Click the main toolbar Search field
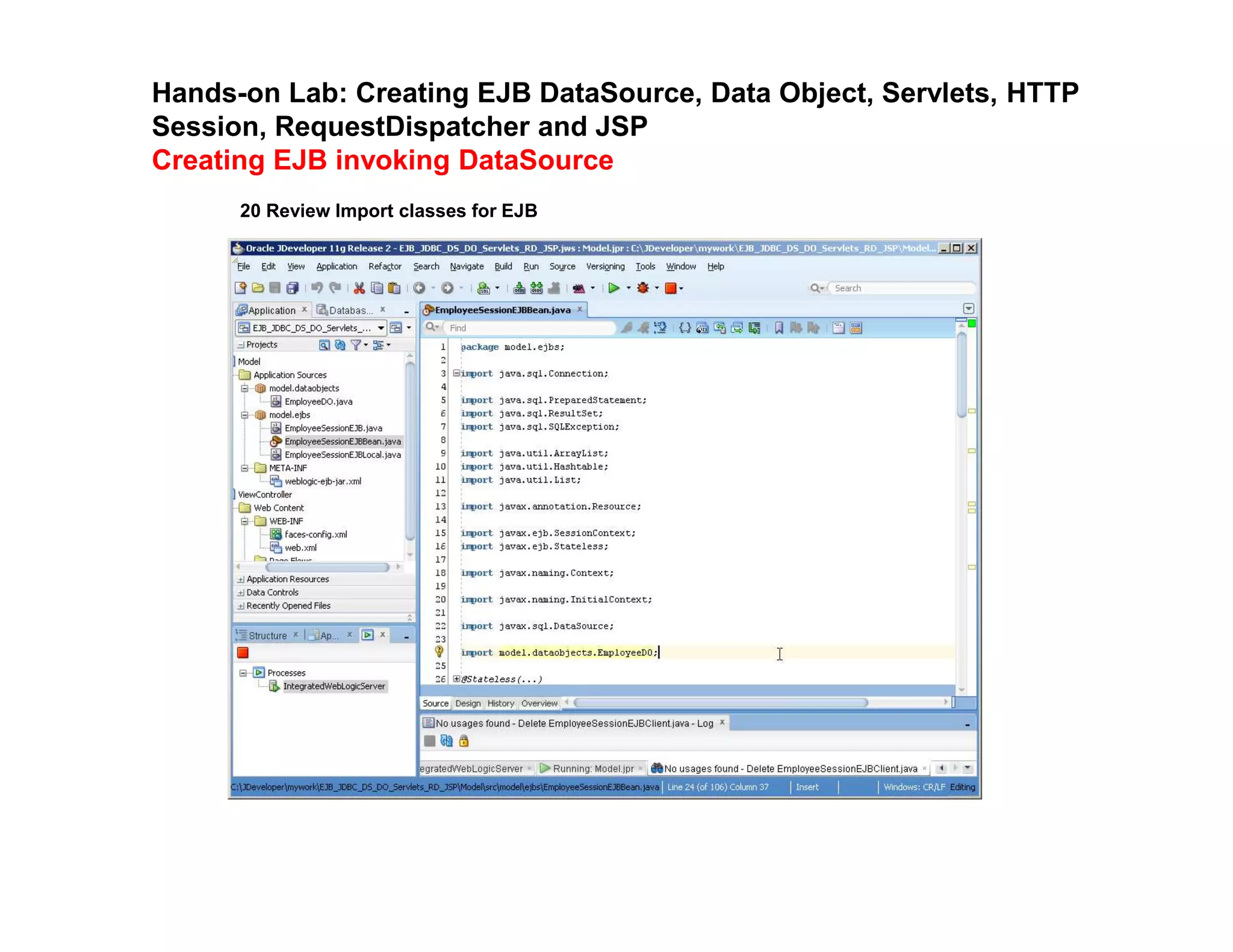This screenshot has height=952, width=1233. coord(902,288)
